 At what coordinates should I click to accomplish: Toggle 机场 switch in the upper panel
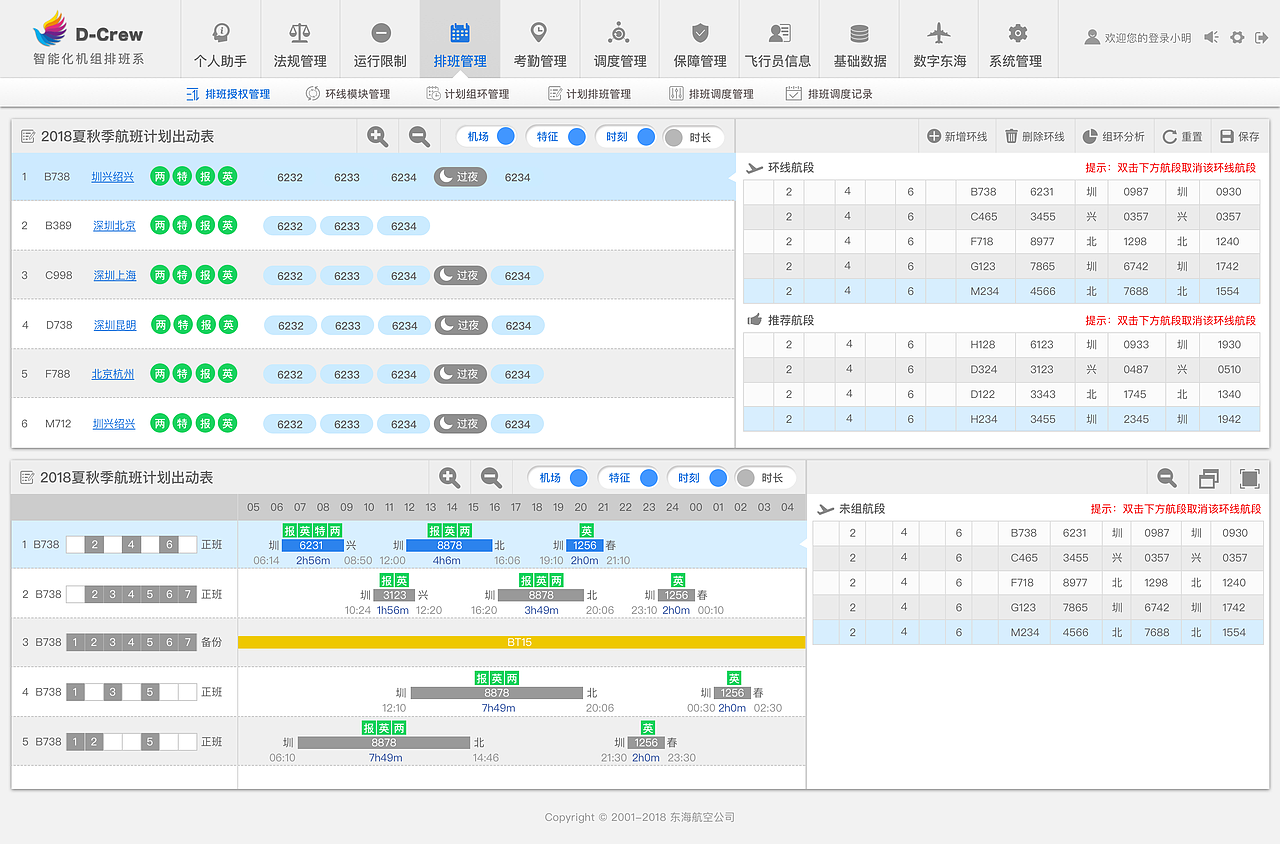[487, 137]
